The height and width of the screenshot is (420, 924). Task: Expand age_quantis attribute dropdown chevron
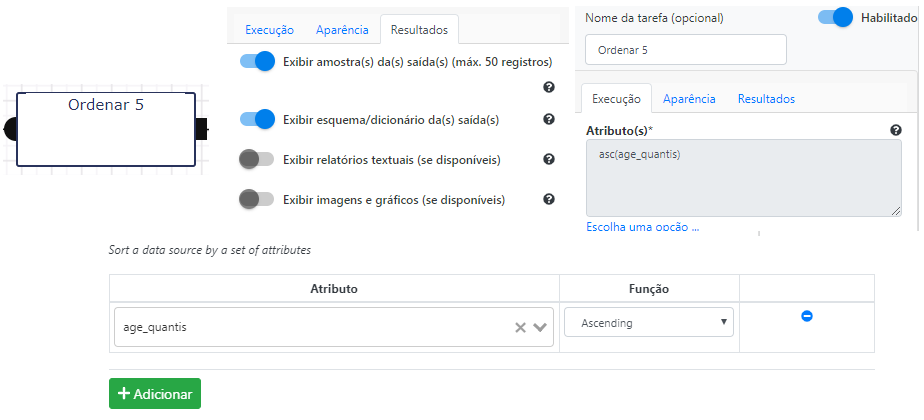540,328
